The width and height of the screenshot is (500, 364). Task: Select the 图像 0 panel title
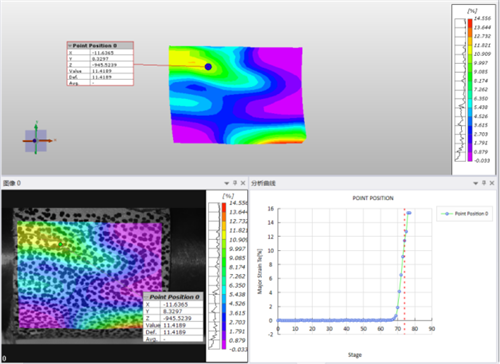(12, 183)
